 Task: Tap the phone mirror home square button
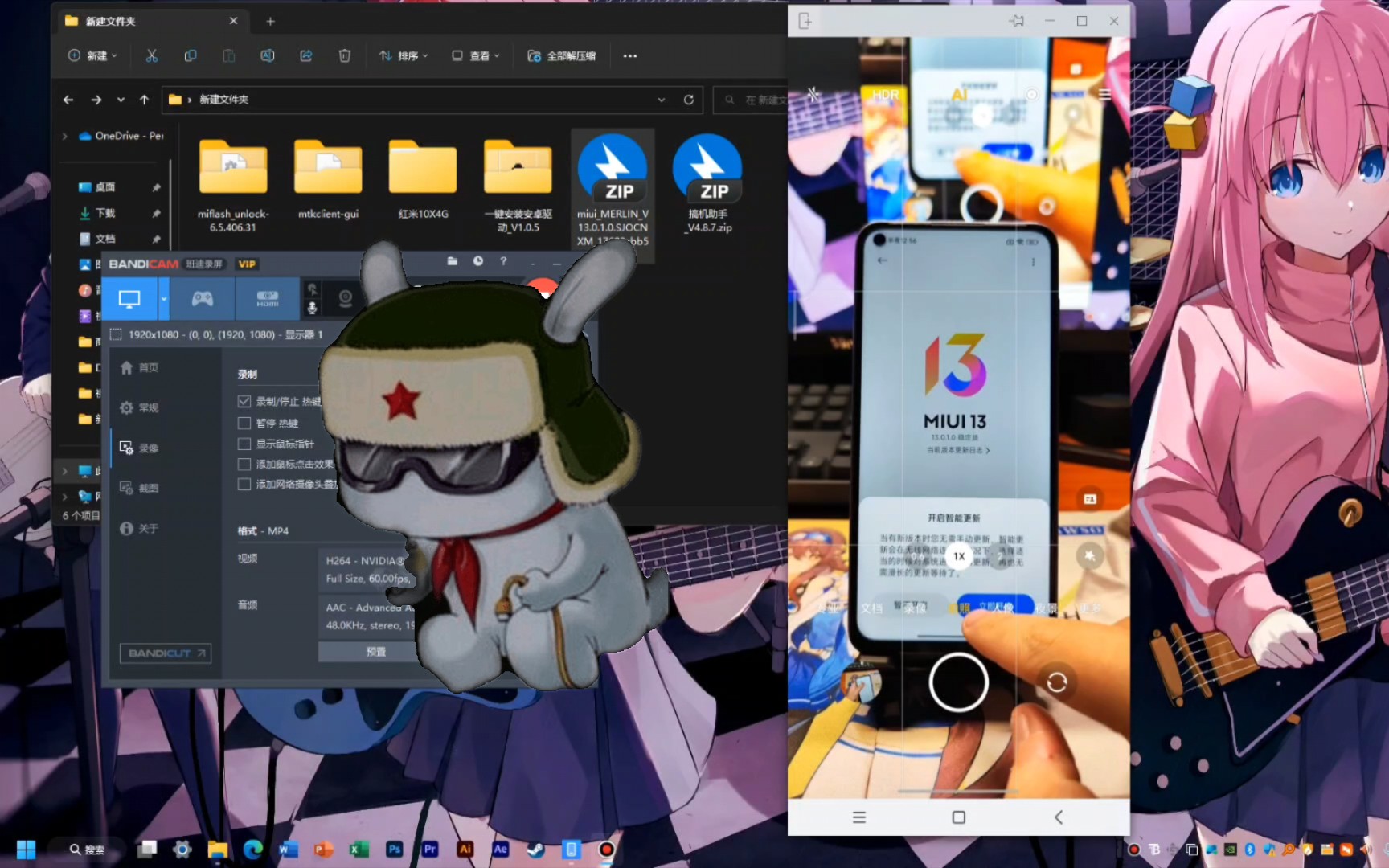[x=958, y=817]
